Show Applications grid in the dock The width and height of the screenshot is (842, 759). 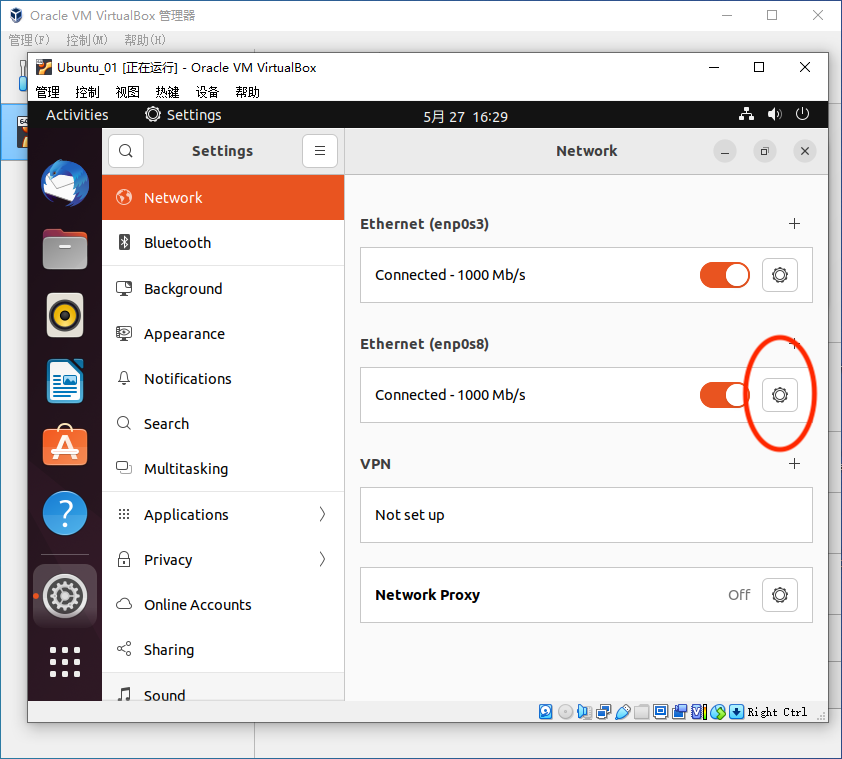click(65, 662)
